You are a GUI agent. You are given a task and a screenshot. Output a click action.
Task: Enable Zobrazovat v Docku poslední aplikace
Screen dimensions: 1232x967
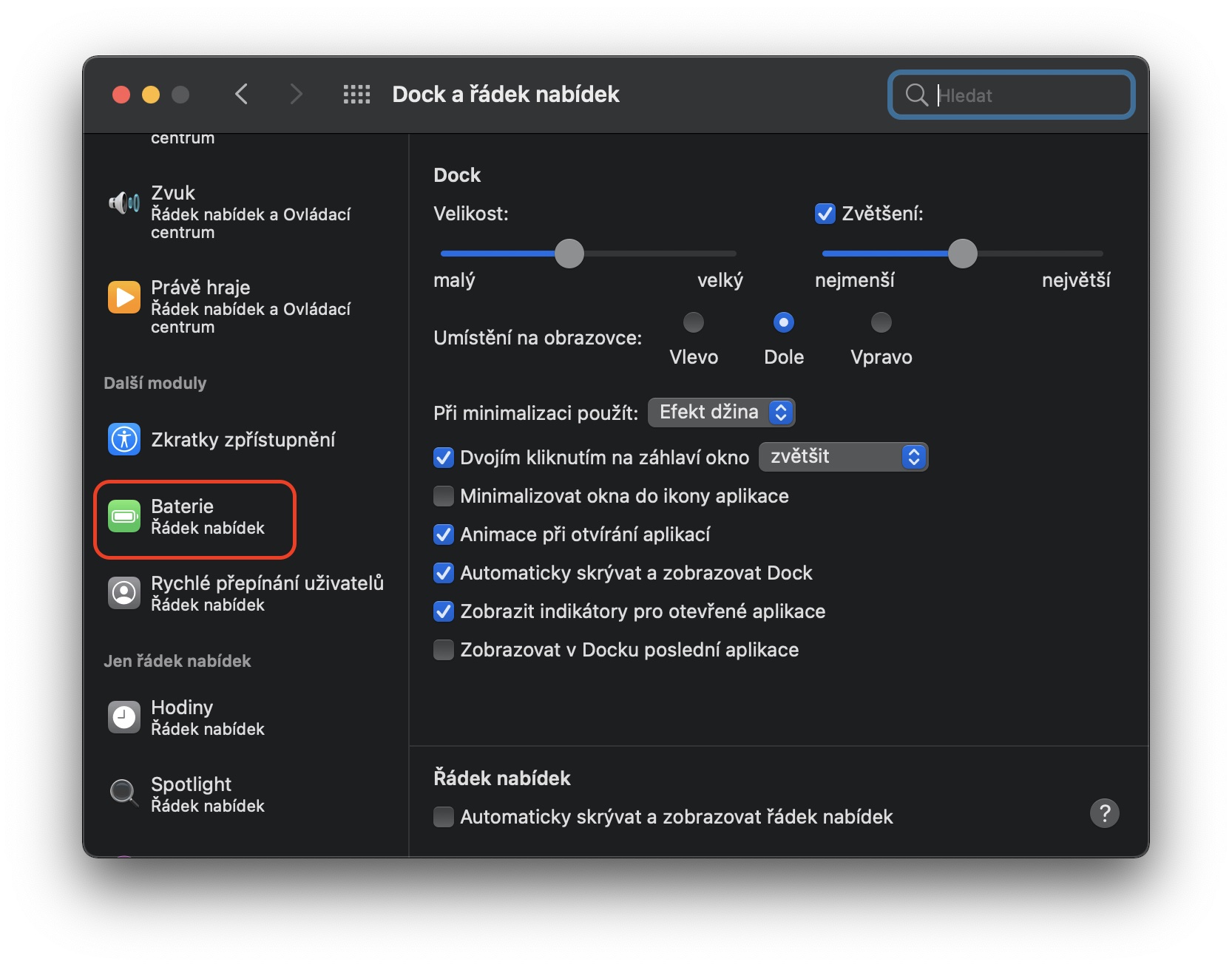pyautogui.click(x=443, y=650)
